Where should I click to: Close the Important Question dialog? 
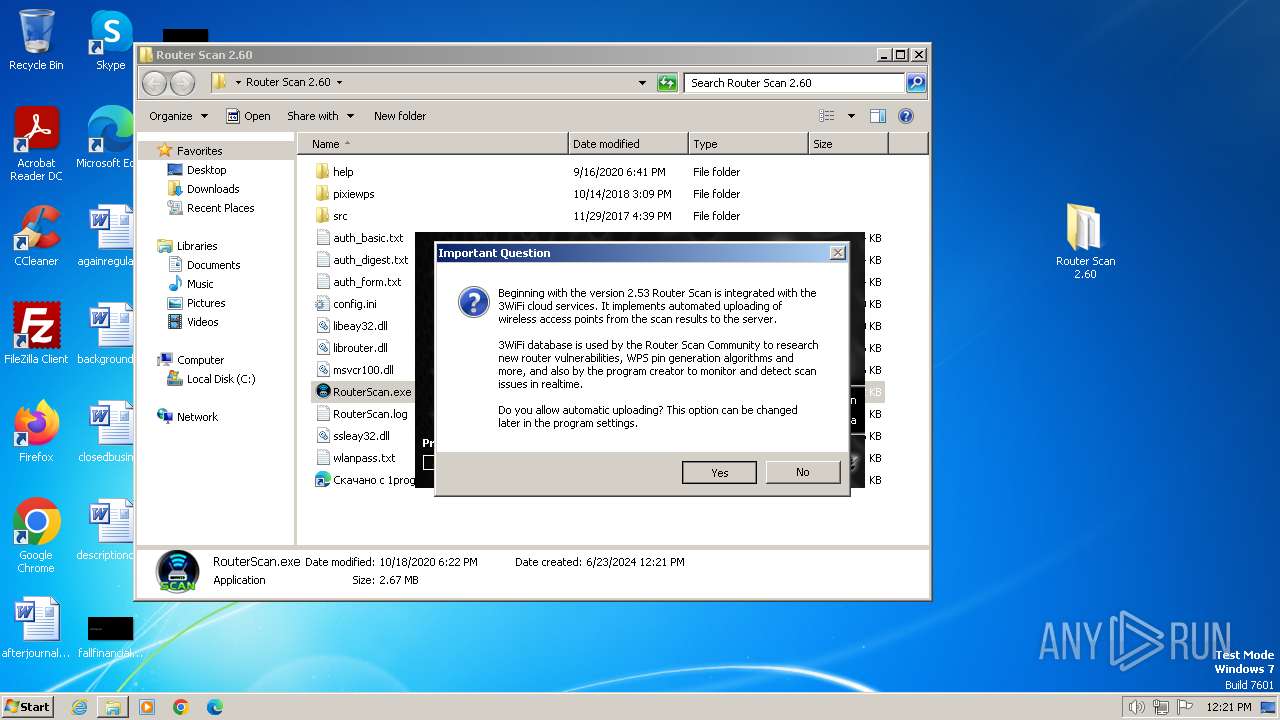pyautogui.click(x=837, y=253)
